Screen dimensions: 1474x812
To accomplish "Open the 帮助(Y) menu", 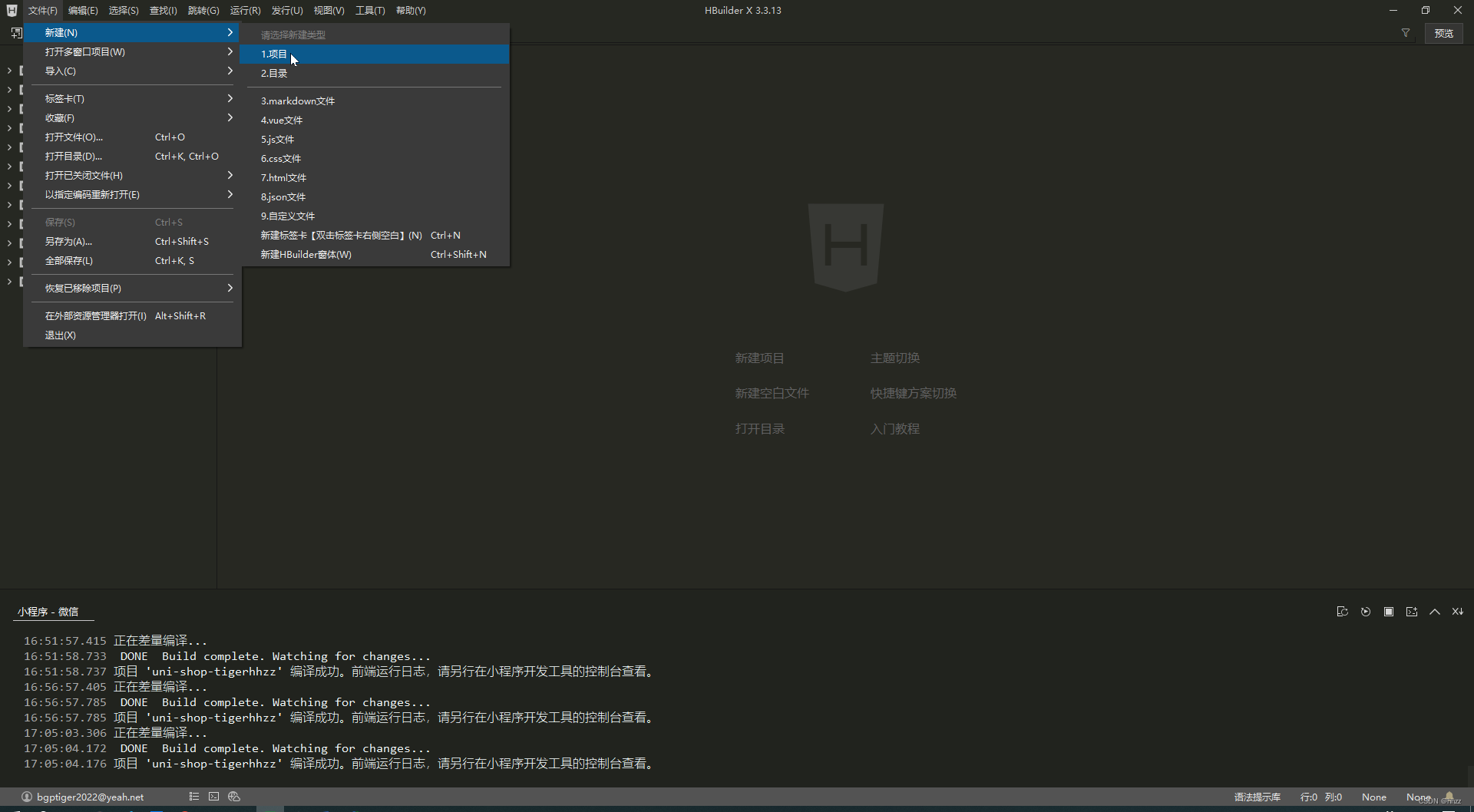I will [x=411, y=10].
